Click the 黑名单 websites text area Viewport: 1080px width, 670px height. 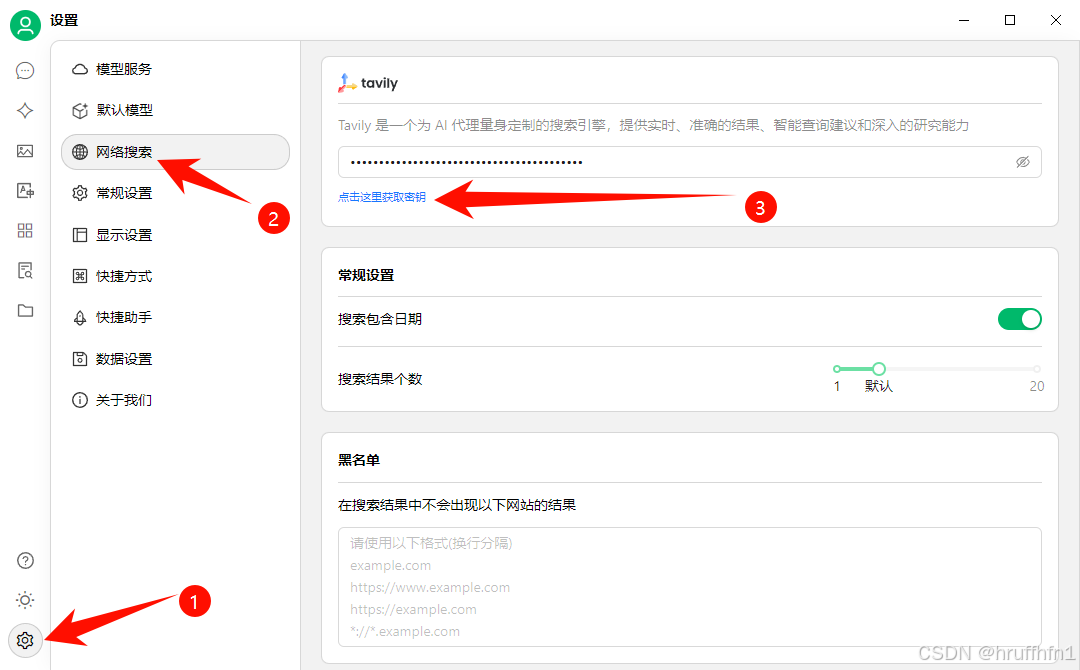pyautogui.click(x=689, y=587)
